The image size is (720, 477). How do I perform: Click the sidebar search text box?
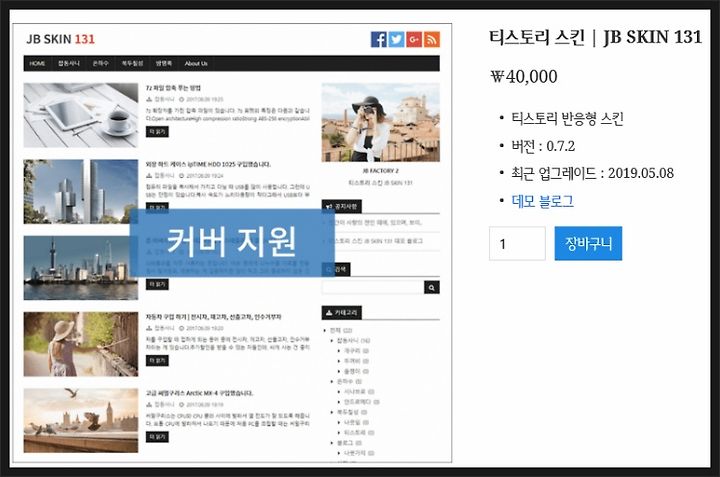tap(372, 287)
